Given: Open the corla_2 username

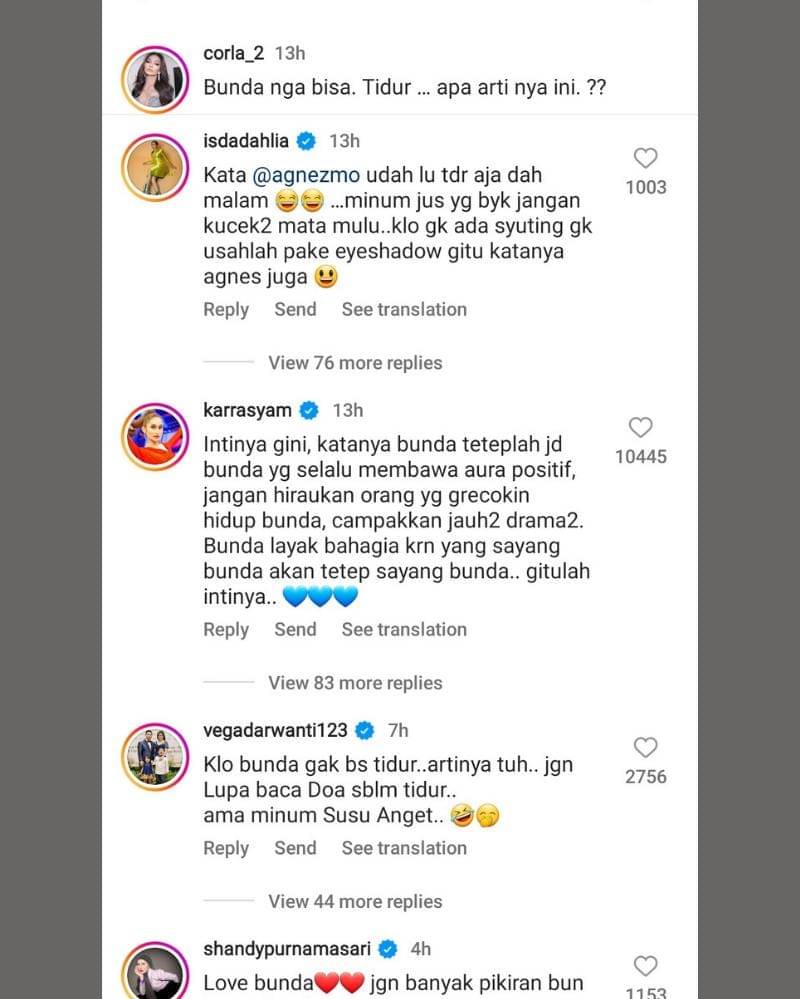Looking at the screenshot, I should [x=233, y=53].
